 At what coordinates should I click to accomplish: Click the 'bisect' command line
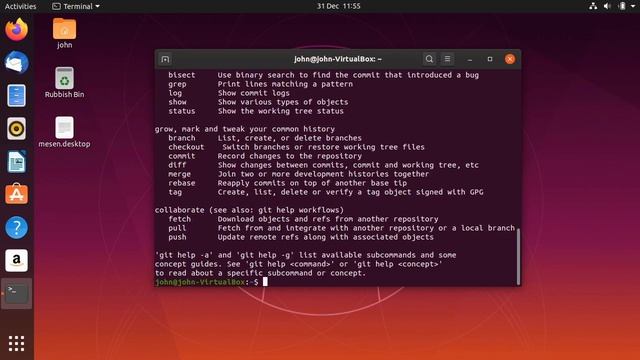[324, 75]
